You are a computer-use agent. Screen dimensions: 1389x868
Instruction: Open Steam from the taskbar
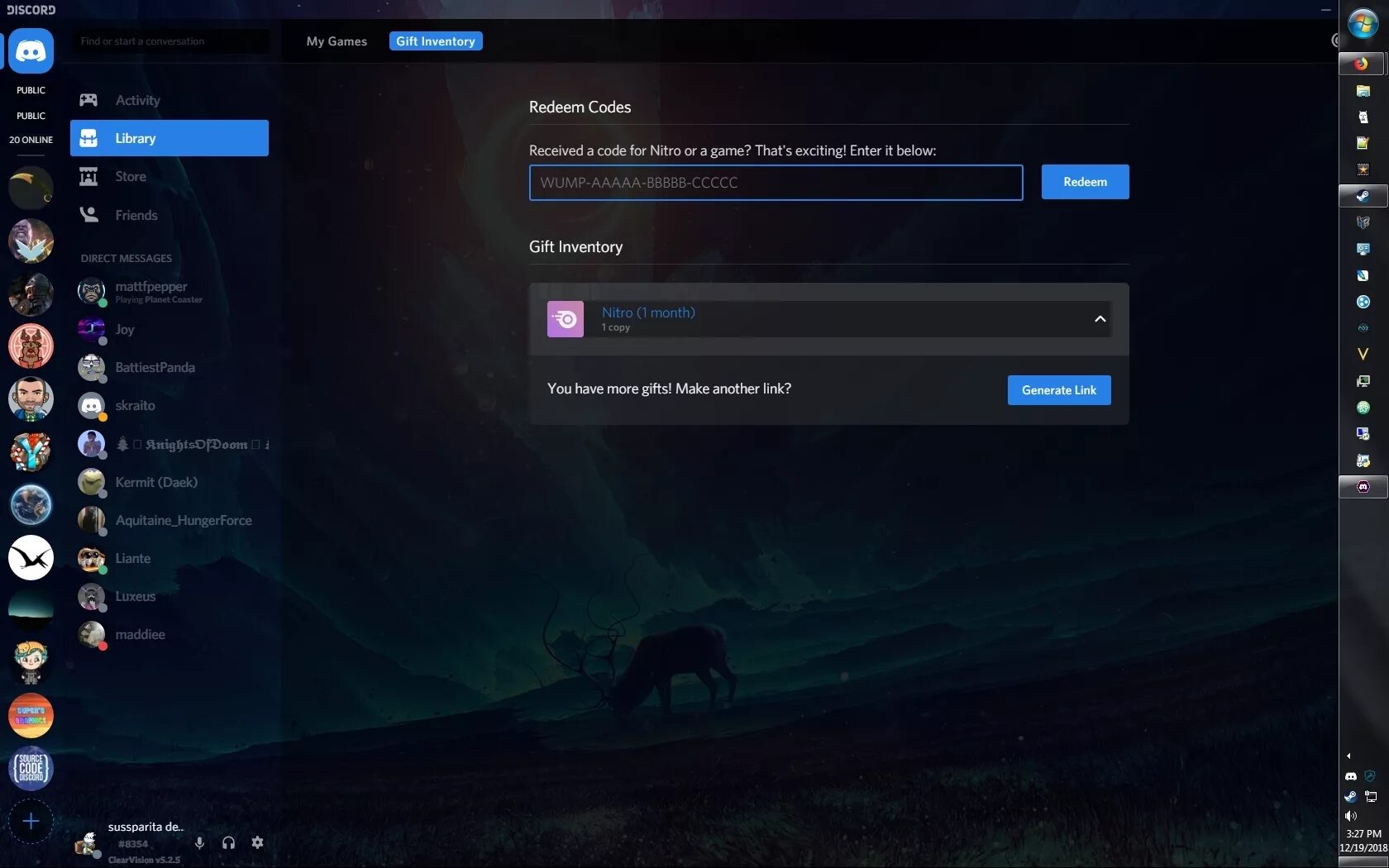[1363, 196]
